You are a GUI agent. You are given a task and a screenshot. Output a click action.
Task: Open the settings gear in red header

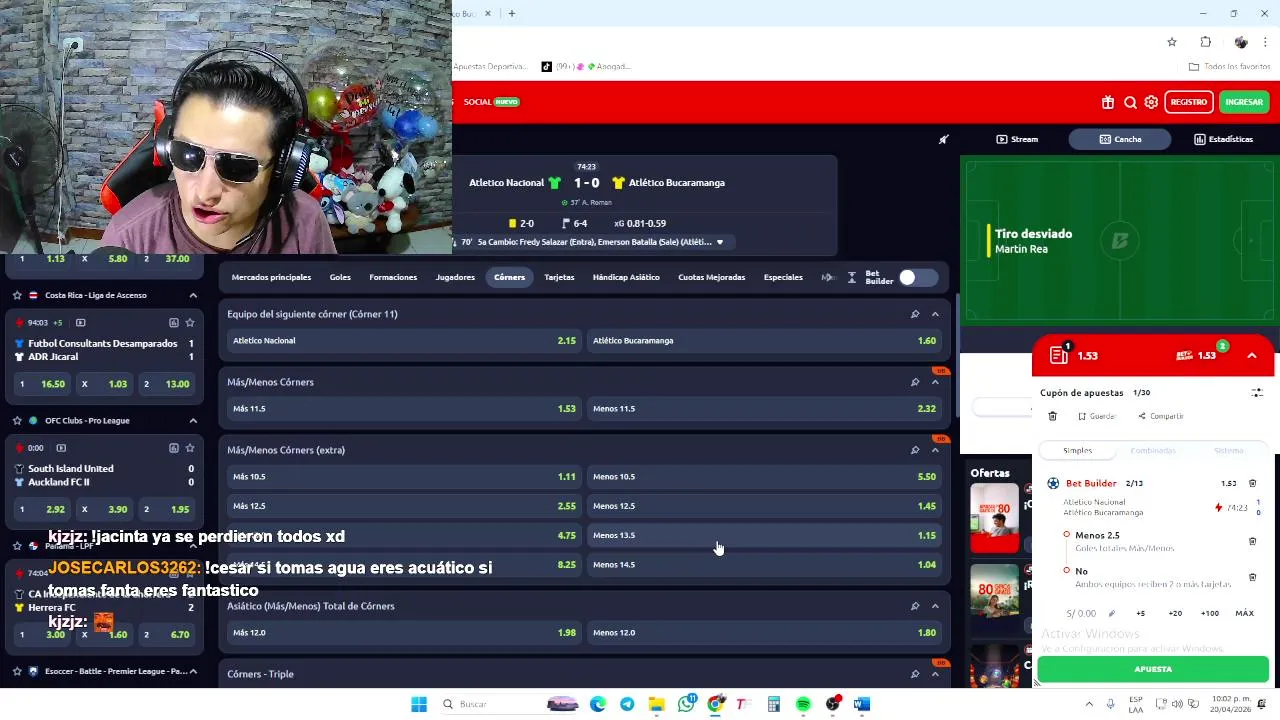click(1151, 102)
